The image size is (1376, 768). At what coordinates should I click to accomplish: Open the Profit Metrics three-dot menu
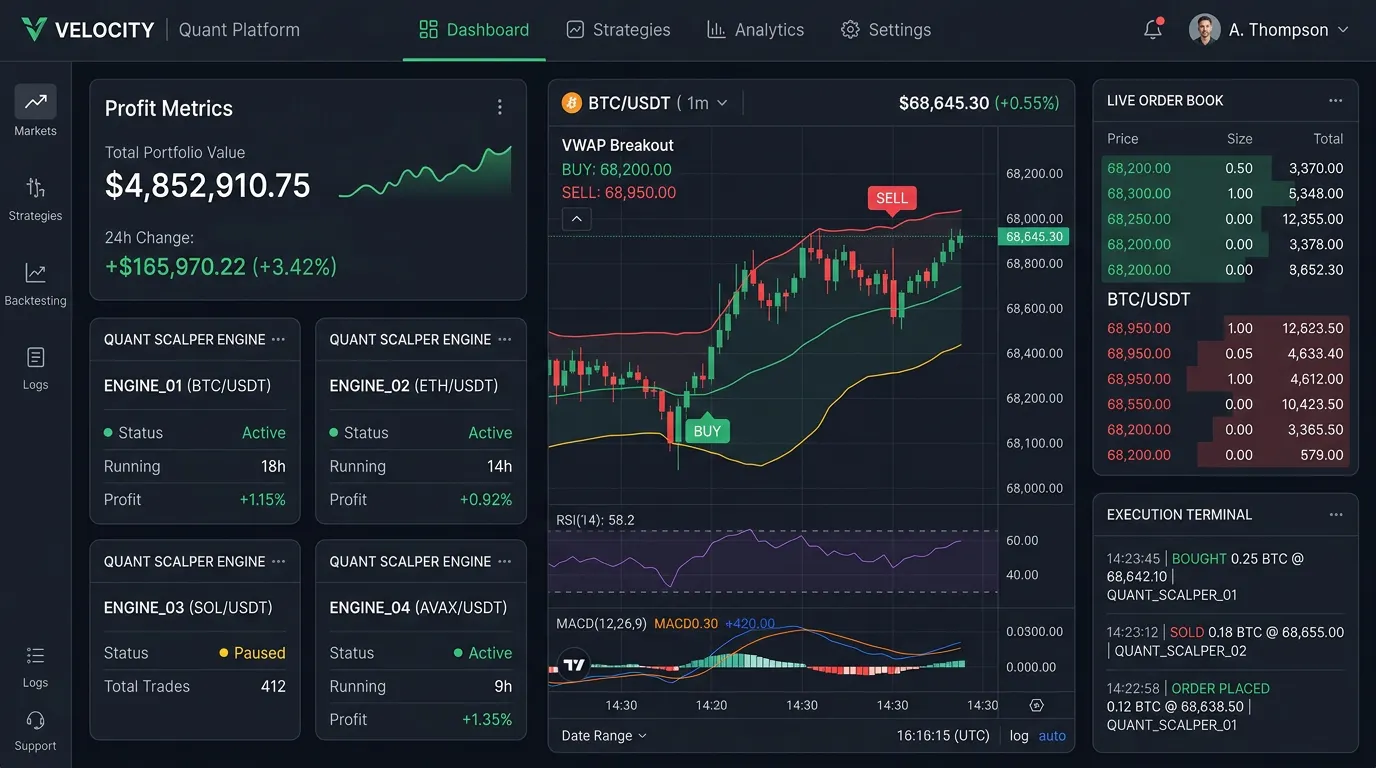click(500, 108)
